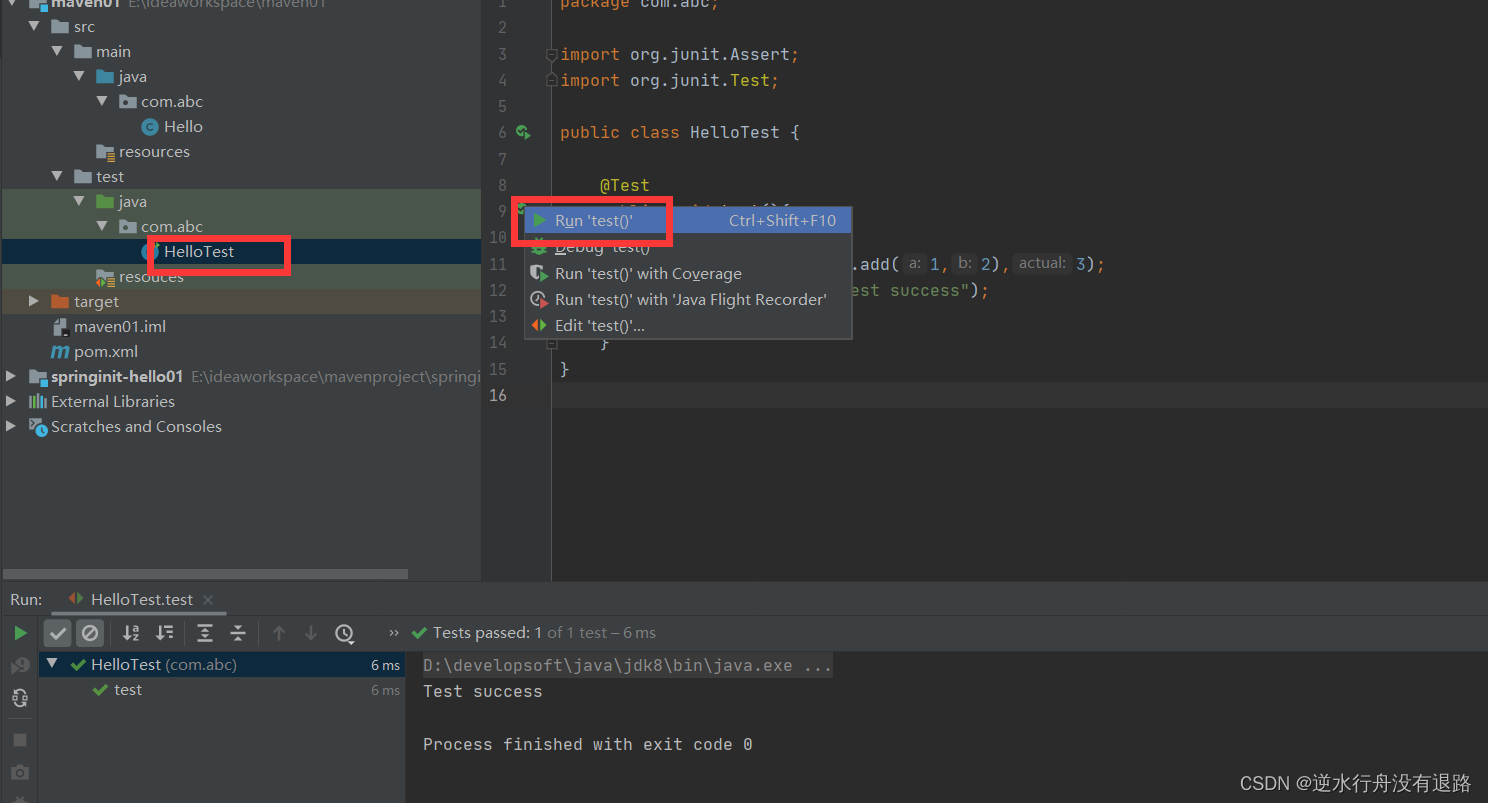Expand Scratches and Consoles node
Image resolution: width=1488 pixels, height=803 pixels.
11,427
